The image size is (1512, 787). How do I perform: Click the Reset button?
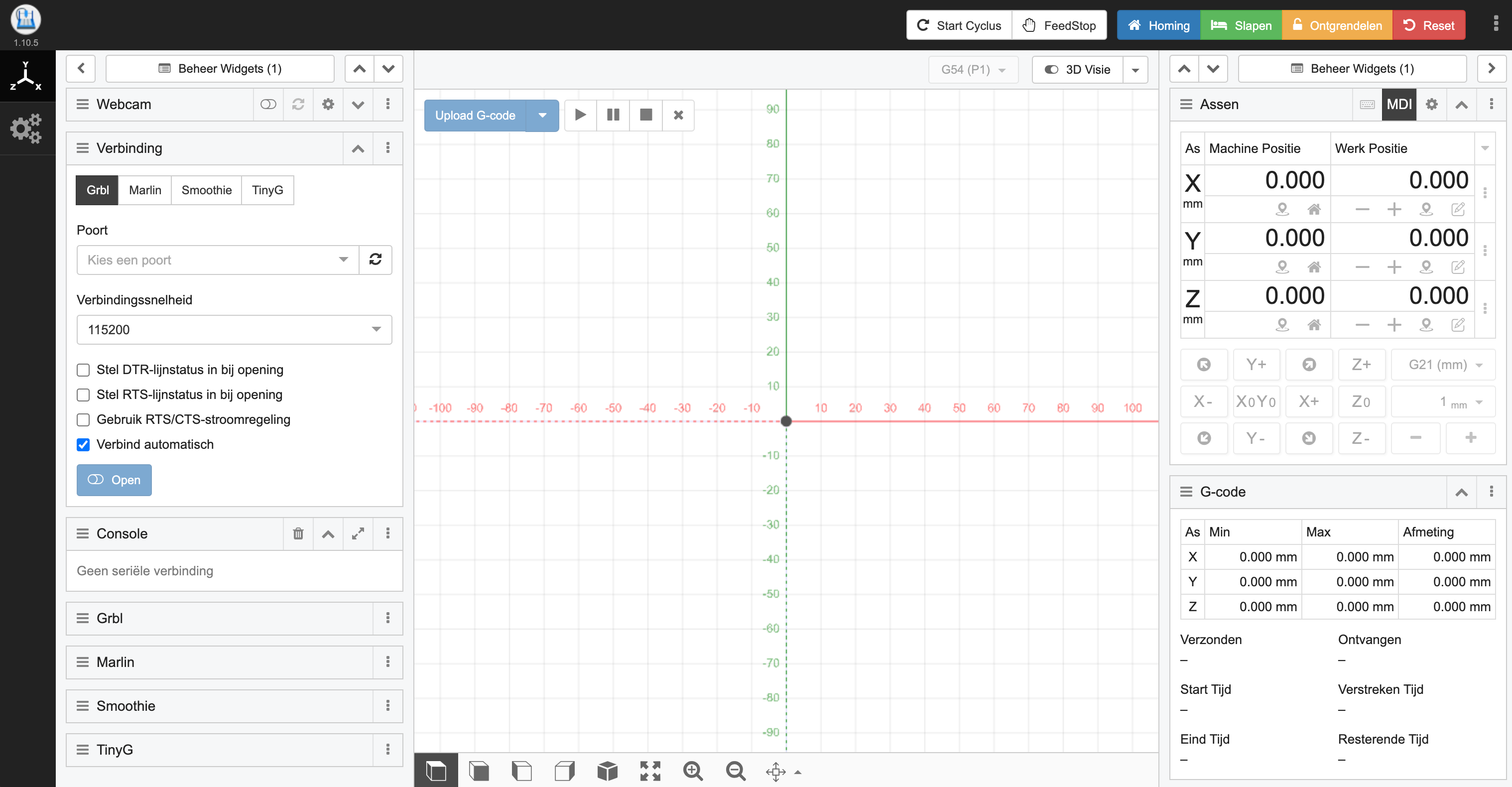[1429, 25]
